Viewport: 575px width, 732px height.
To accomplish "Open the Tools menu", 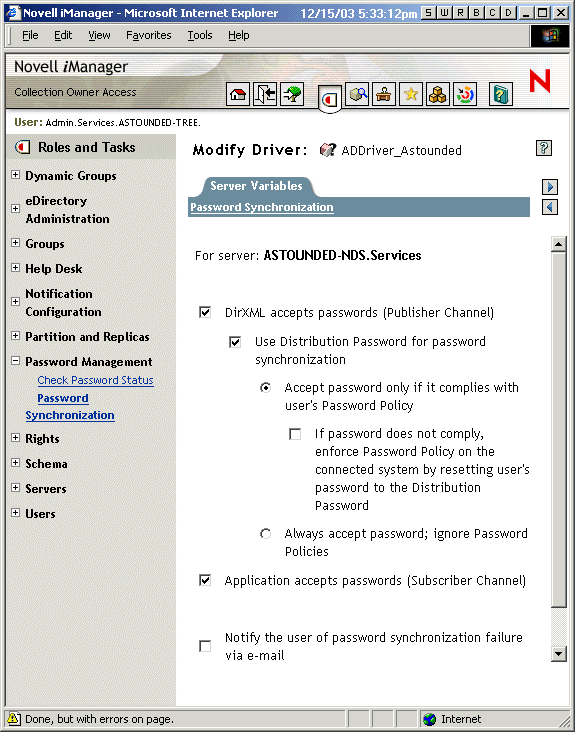I will pos(200,35).
